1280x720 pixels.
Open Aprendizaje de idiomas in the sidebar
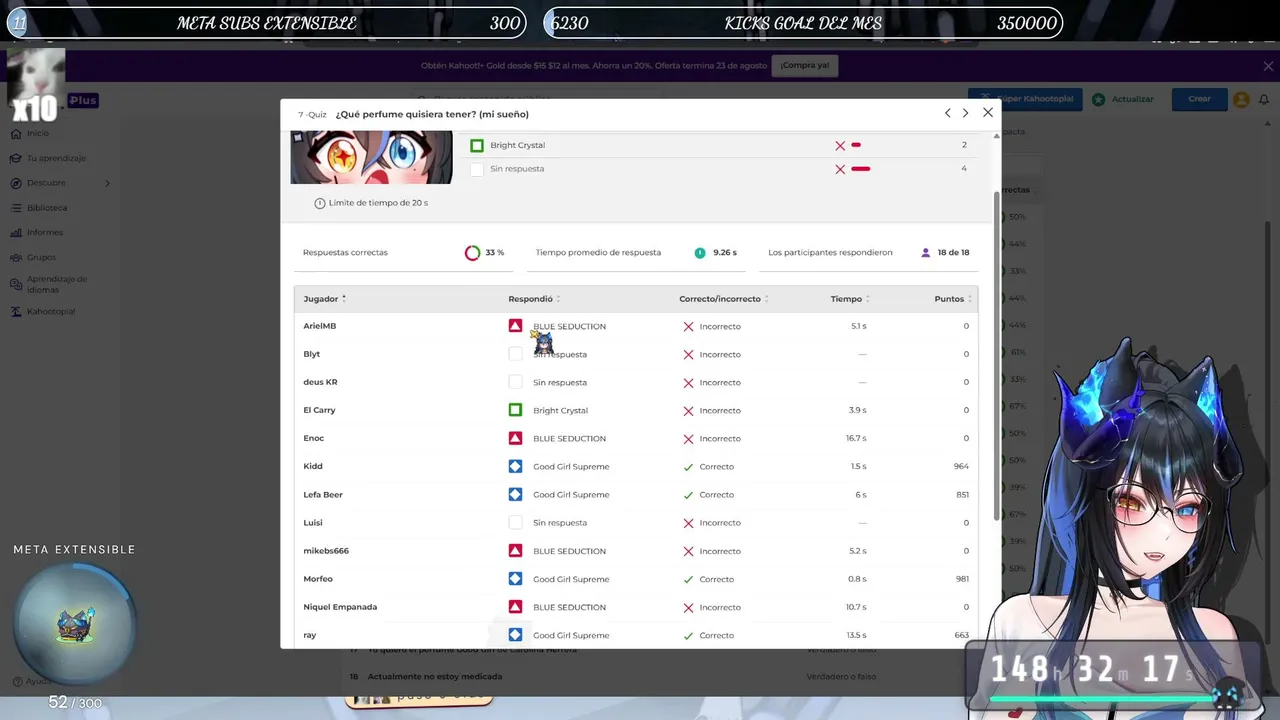coord(57,284)
